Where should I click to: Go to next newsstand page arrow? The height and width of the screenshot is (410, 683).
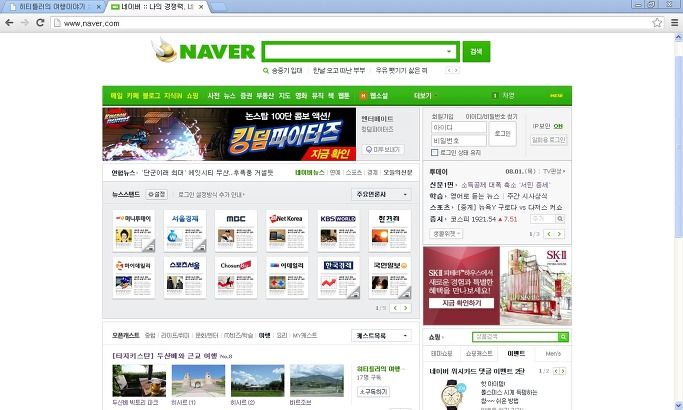tap(406, 308)
